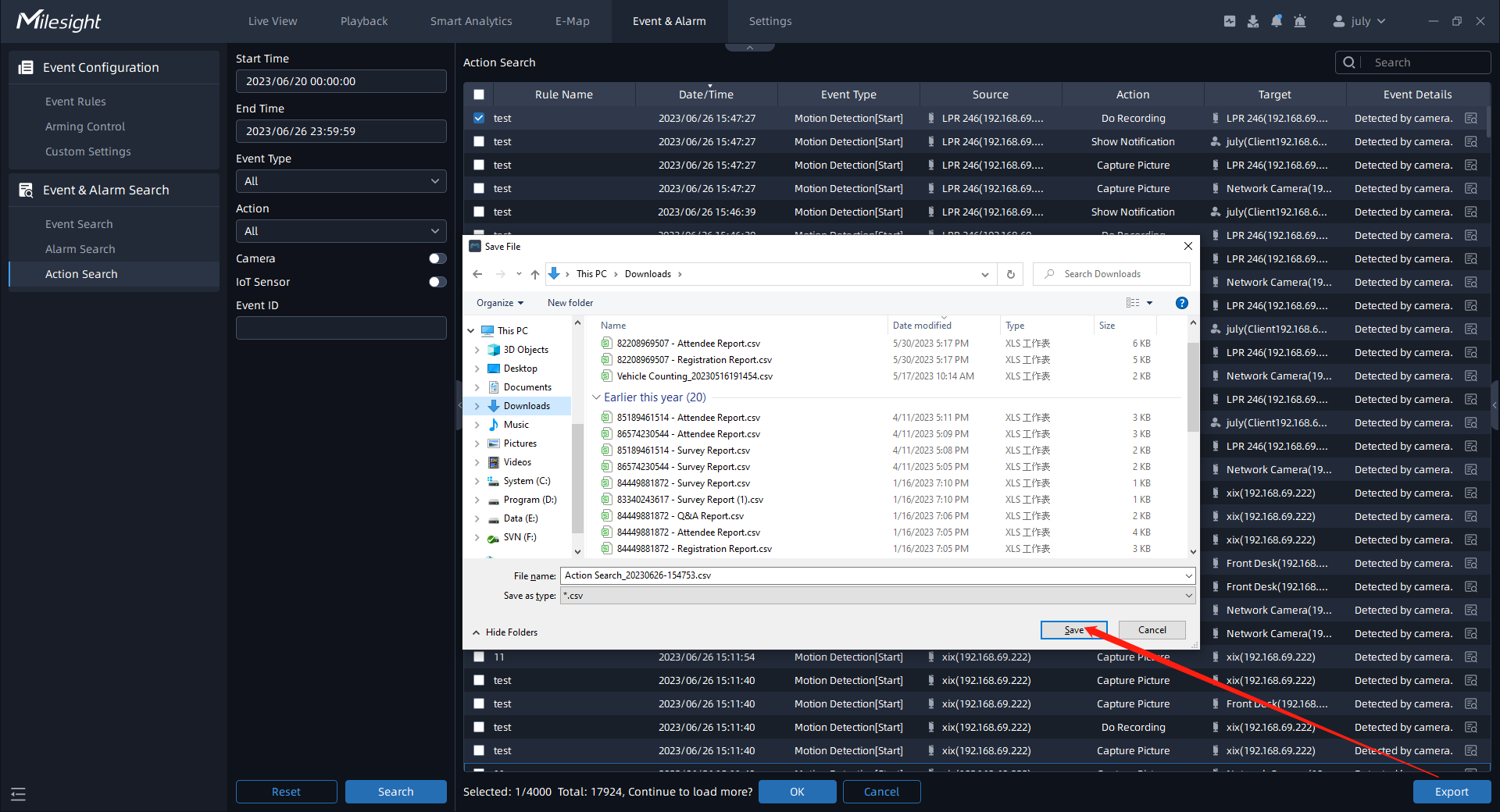
Task: Open the Organize dropdown menu
Action: coord(500,303)
